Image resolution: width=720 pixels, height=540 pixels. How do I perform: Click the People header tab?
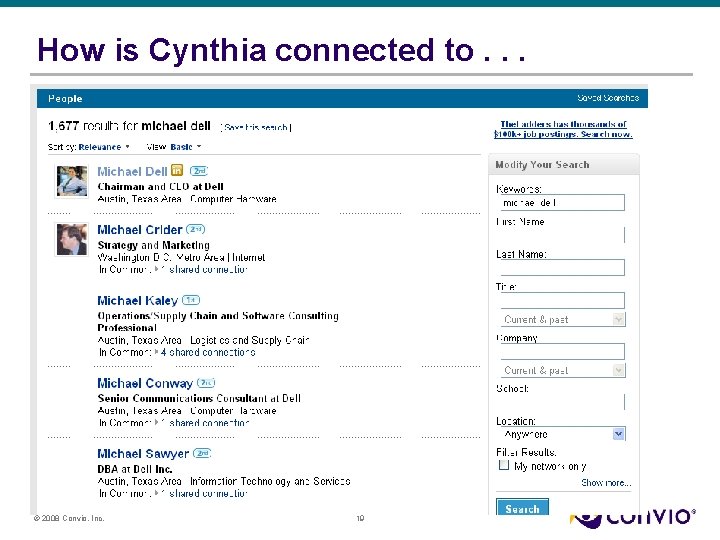tap(65, 99)
